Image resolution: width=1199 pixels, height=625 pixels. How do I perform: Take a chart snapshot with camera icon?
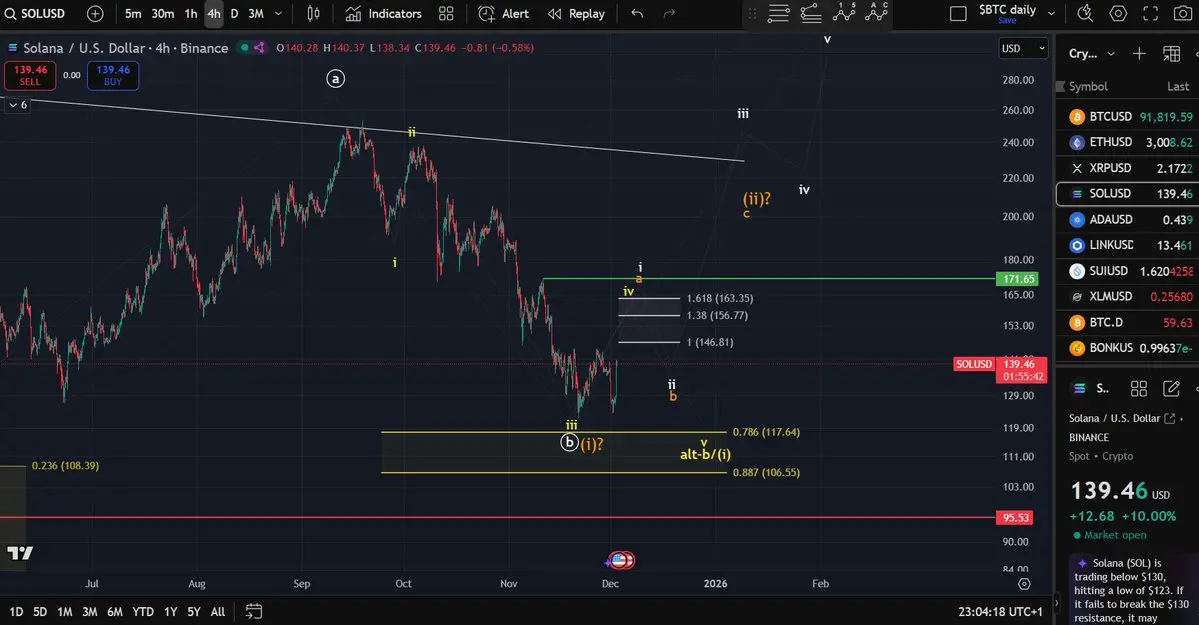[x=1181, y=14]
